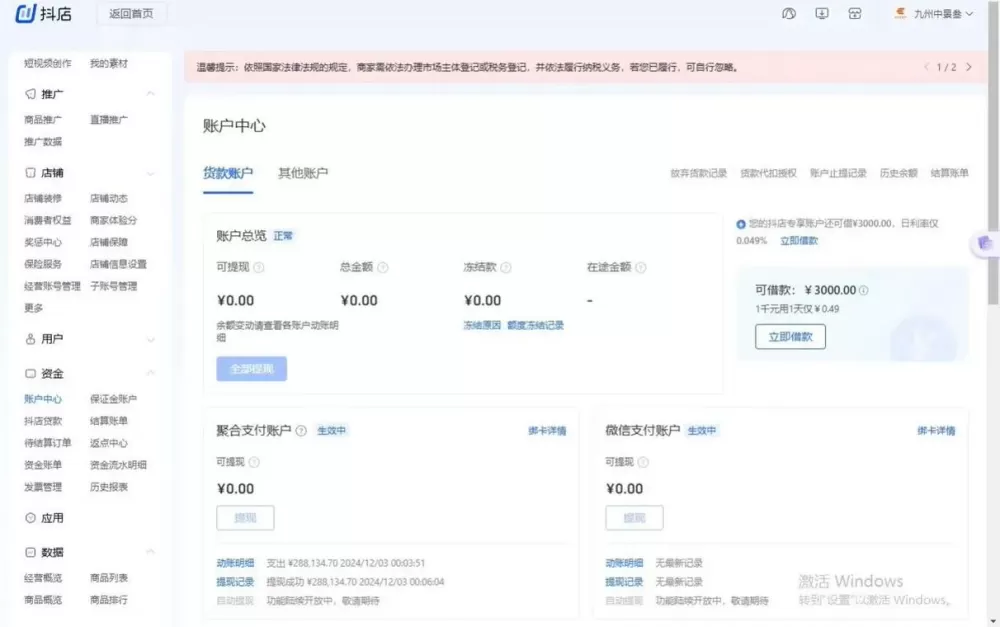Screen dimensions: 1000x627
Task: Click info icon next to 在途金额
Action: point(641,267)
